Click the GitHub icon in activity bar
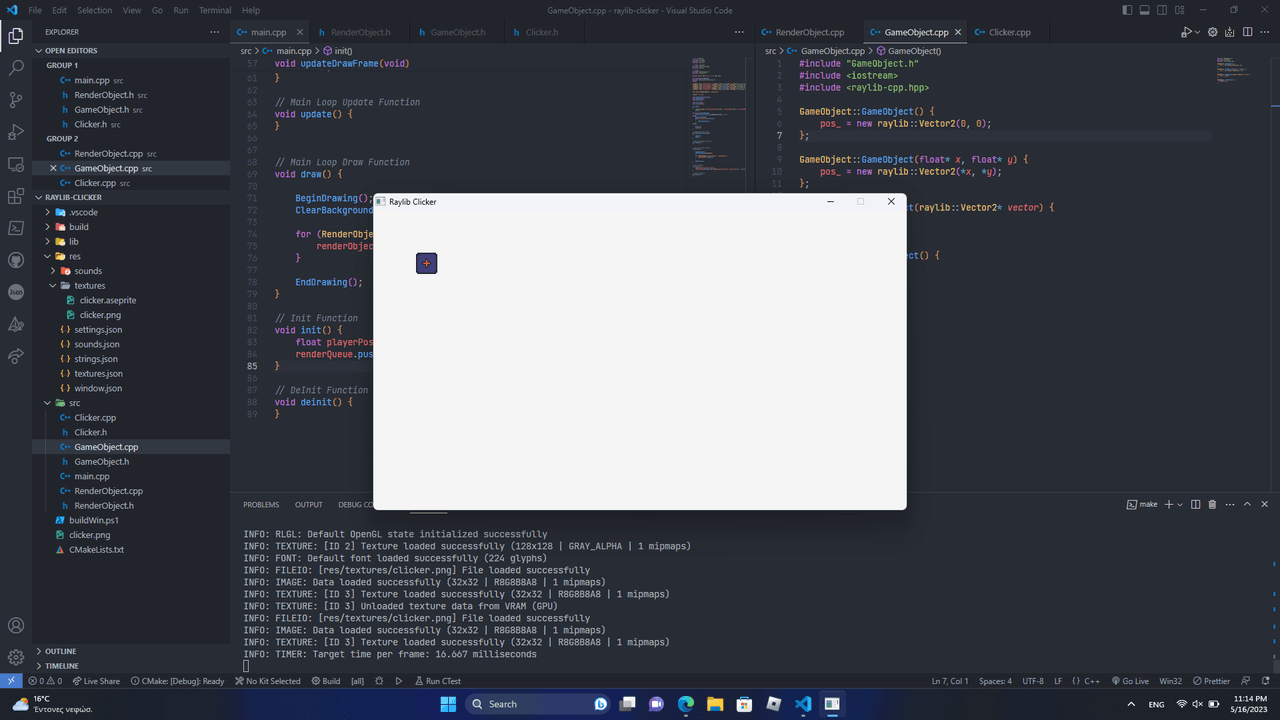Screen dimensions: 1280x720 point(16,260)
